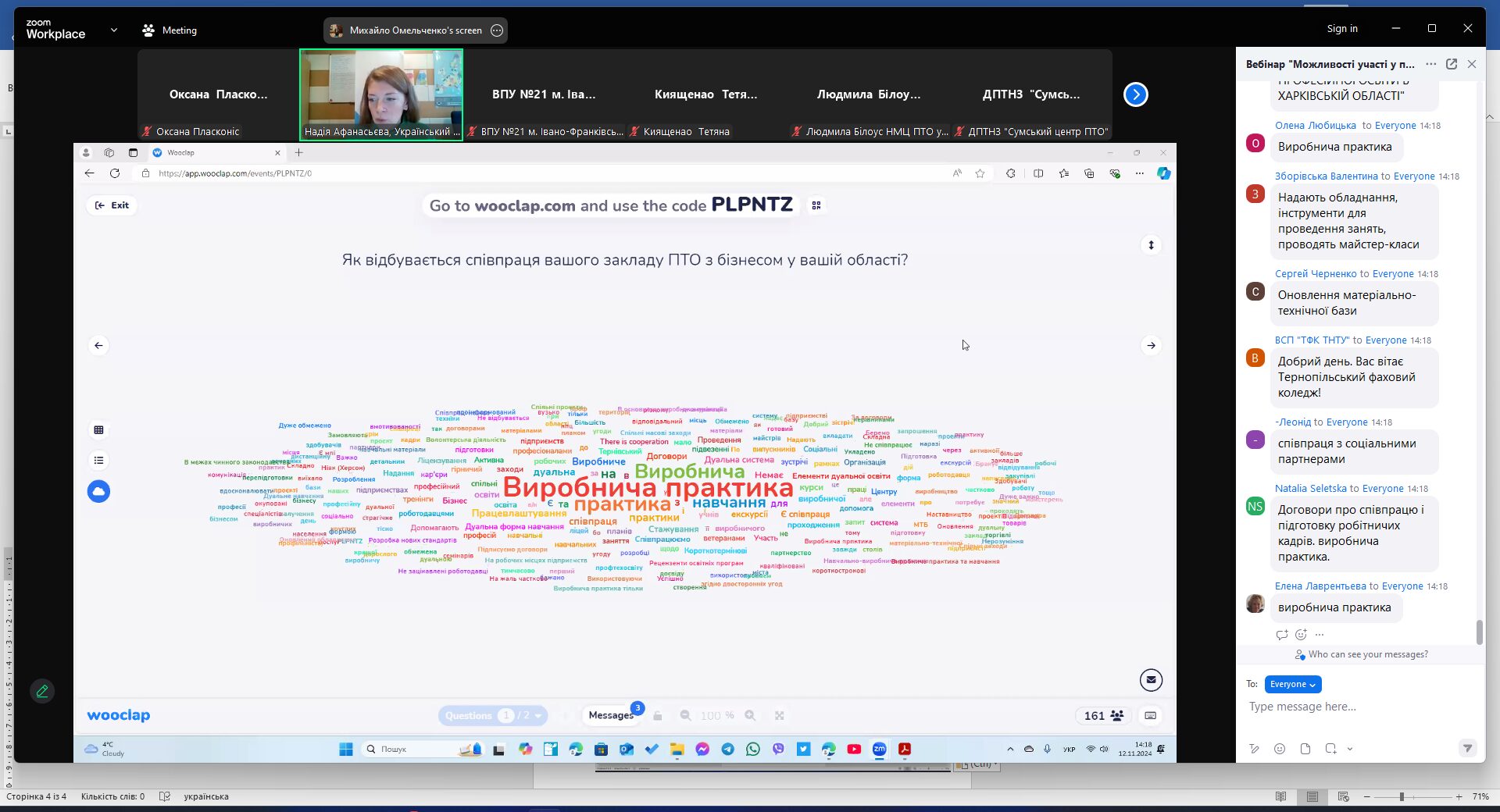Click the green annotate pencil button
Screen dimensions: 1500x812
tap(42, 691)
